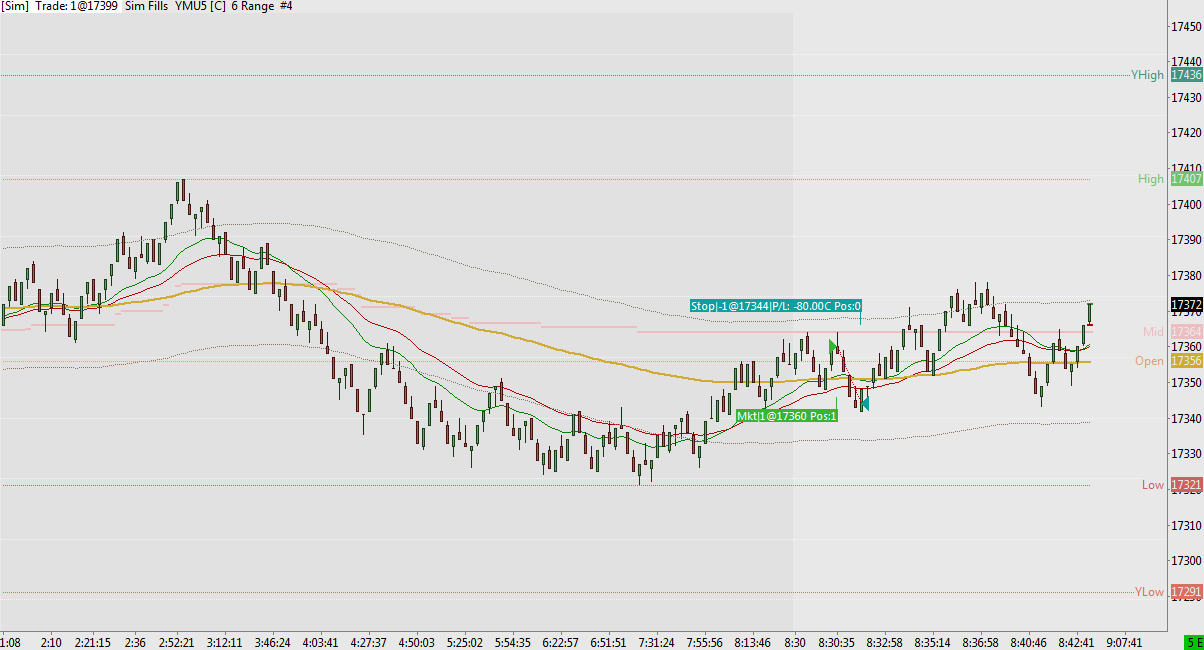Viewport: 1204px width, 650px height.
Task: Click the green 5 E indicator box
Action: [1193, 642]
